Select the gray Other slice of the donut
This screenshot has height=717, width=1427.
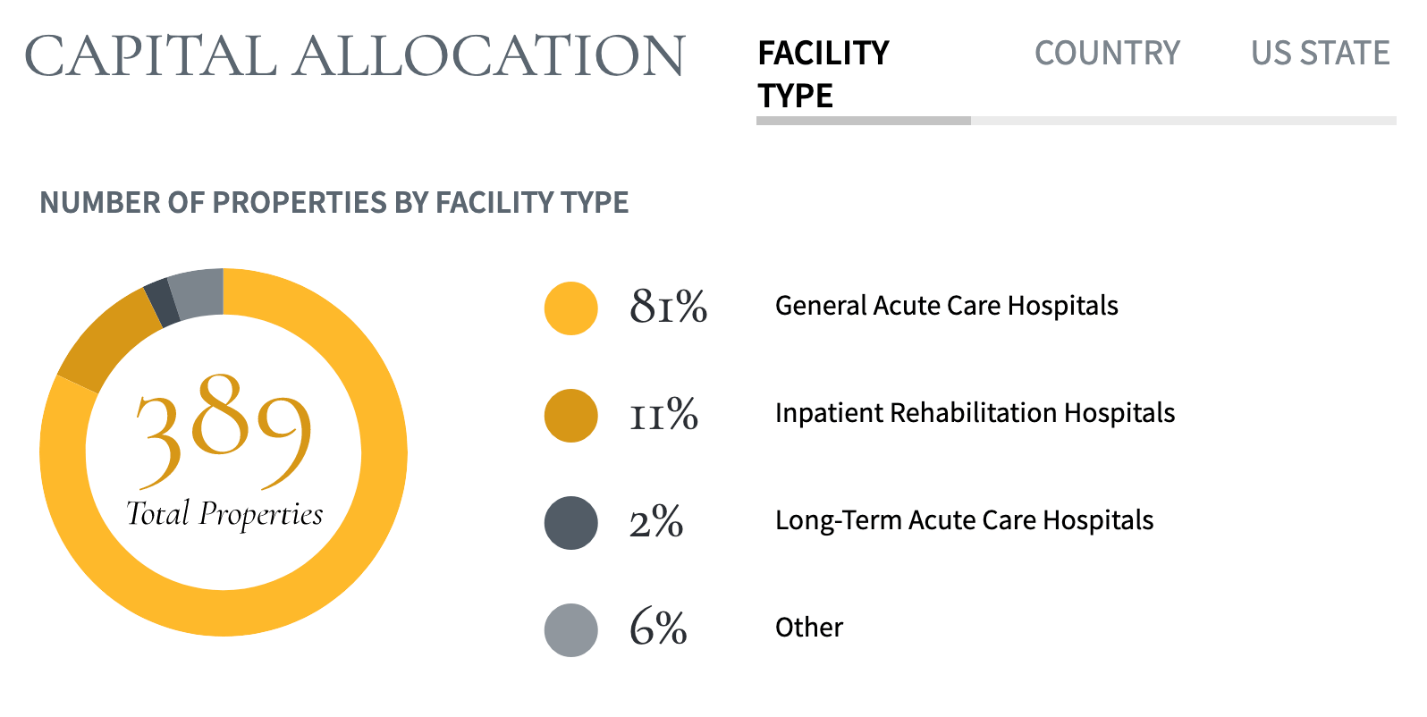pyautogui.click(x=195, y=287)
